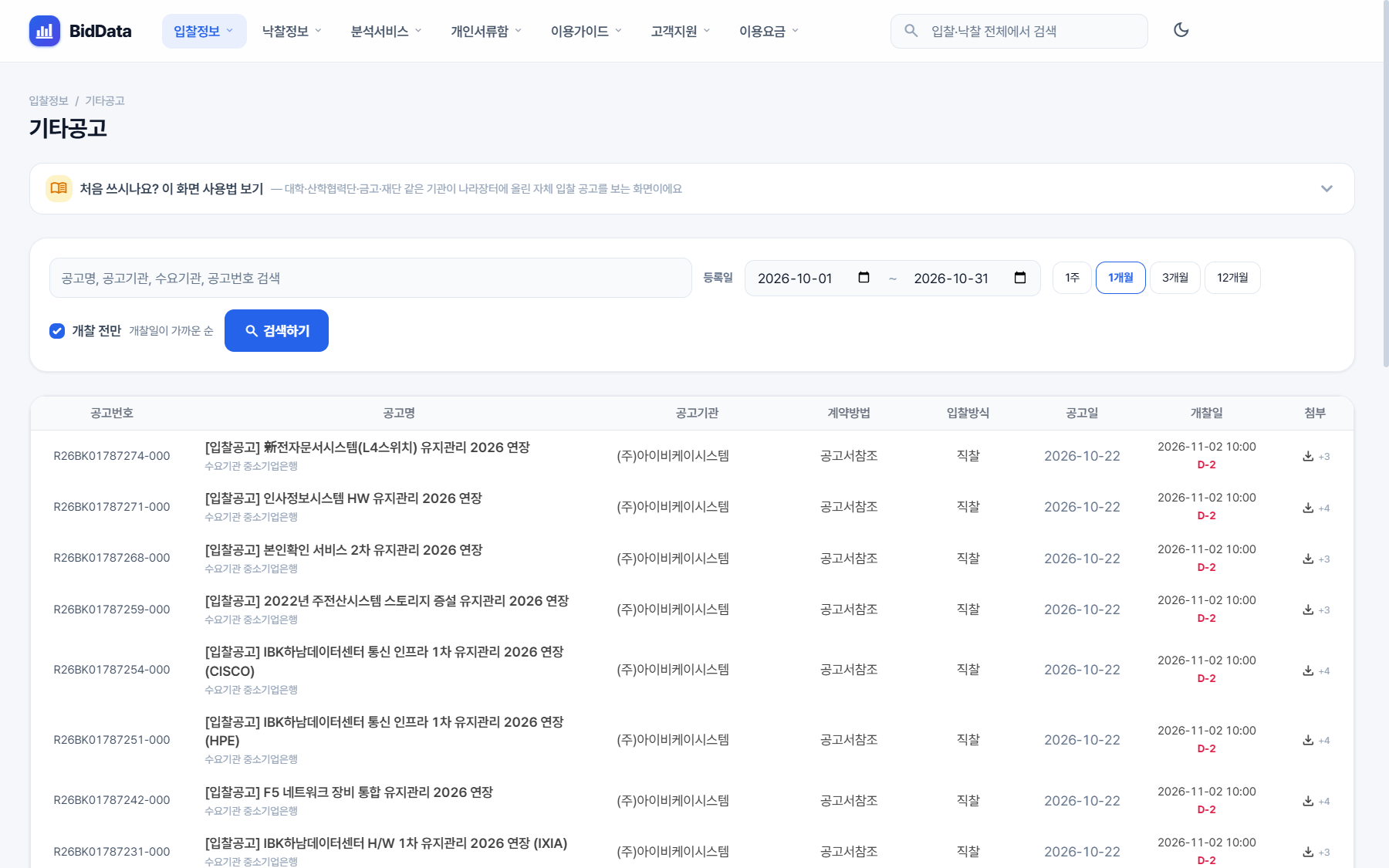Screen dimensions: 1389x868
Task: Click the book icon in usage guide banner
Action: pyautogui.click(x=59, y=188)
